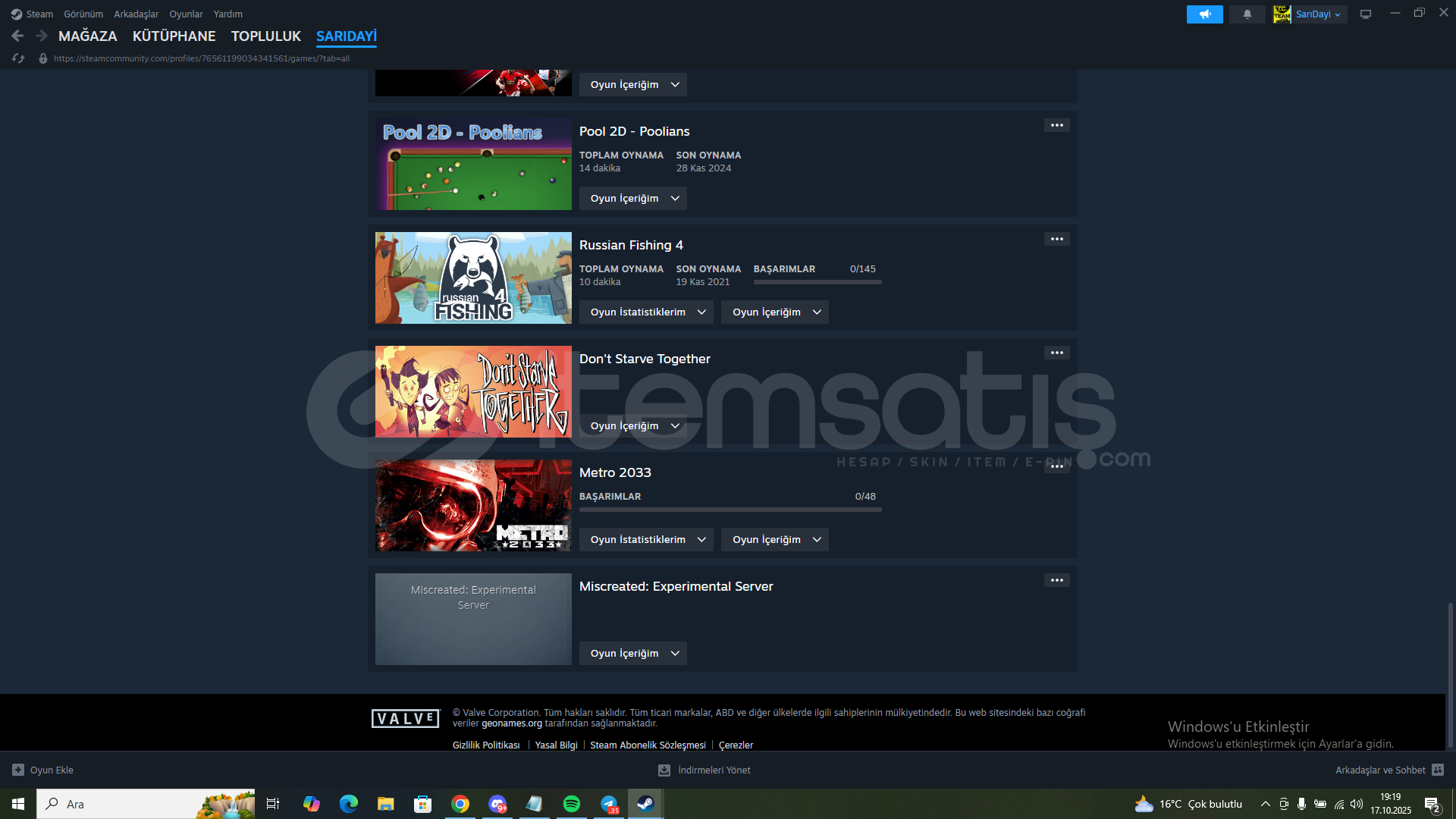The height and width of the screenshot is (819, 1456).
Task: Click the Steam announcements megaphone icon
Action: [1204, 14]
